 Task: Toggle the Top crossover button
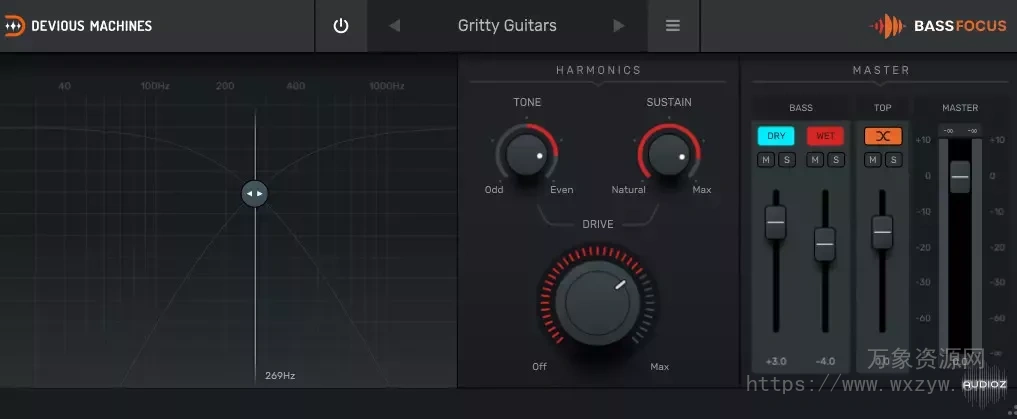pyautogui.click(x=883, y=136)
